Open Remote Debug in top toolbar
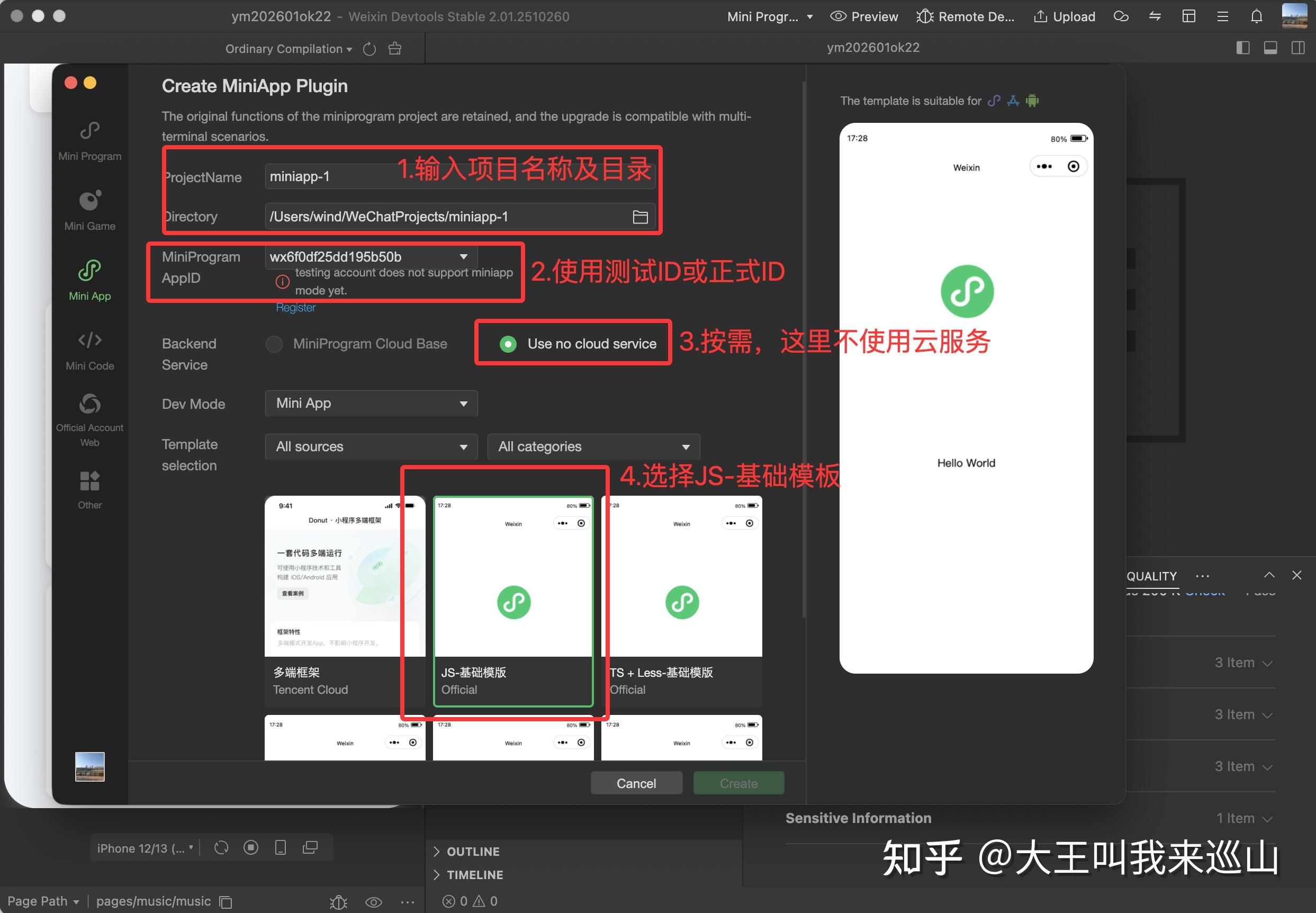Viewport: 1316px width, 913px height. (x=965, y=16)
